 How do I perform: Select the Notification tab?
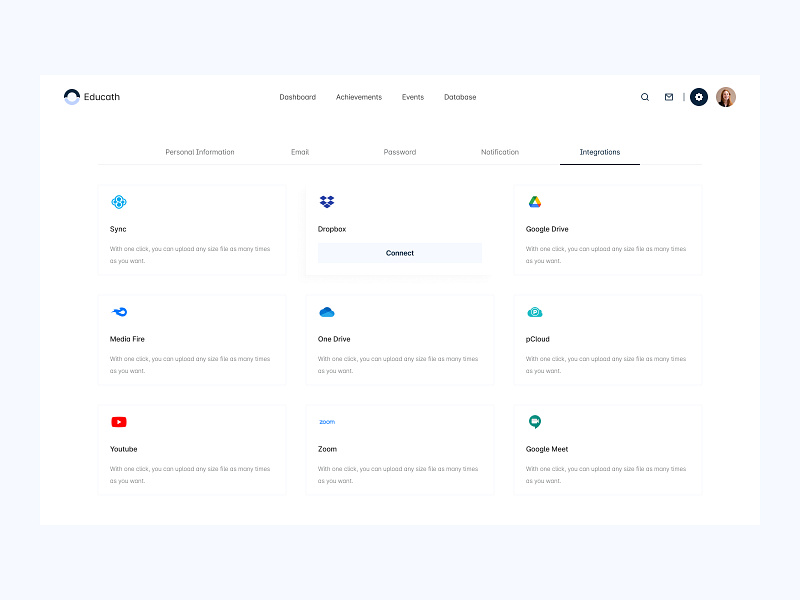500,152
